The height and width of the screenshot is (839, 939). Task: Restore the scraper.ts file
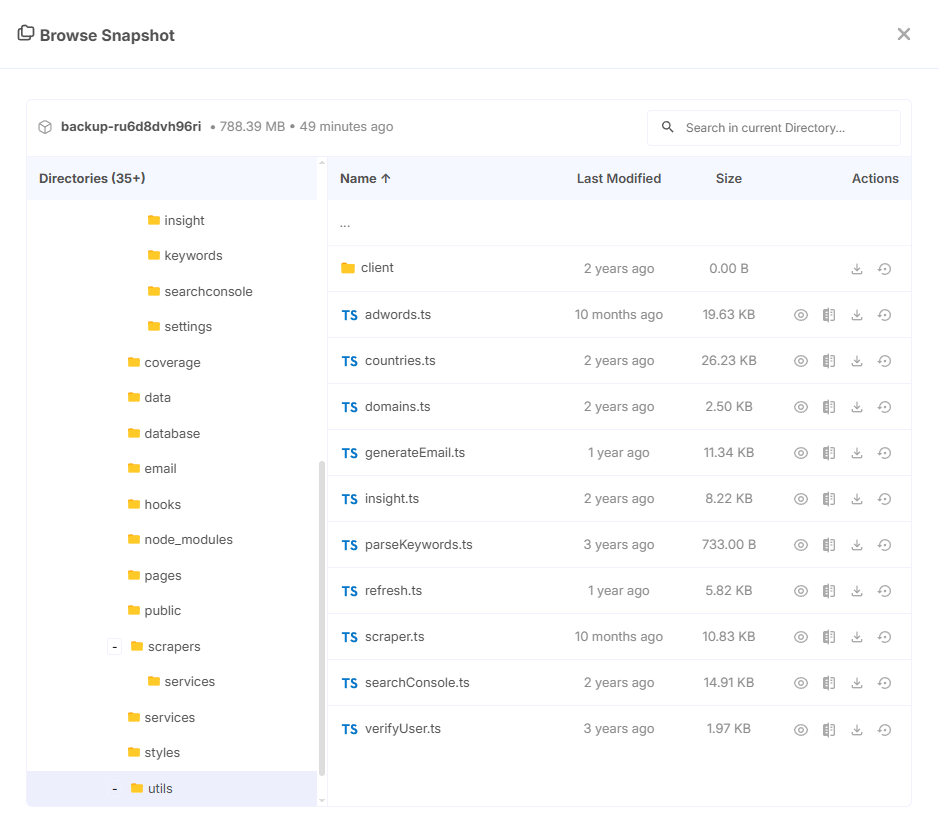(x=884, y=637)
